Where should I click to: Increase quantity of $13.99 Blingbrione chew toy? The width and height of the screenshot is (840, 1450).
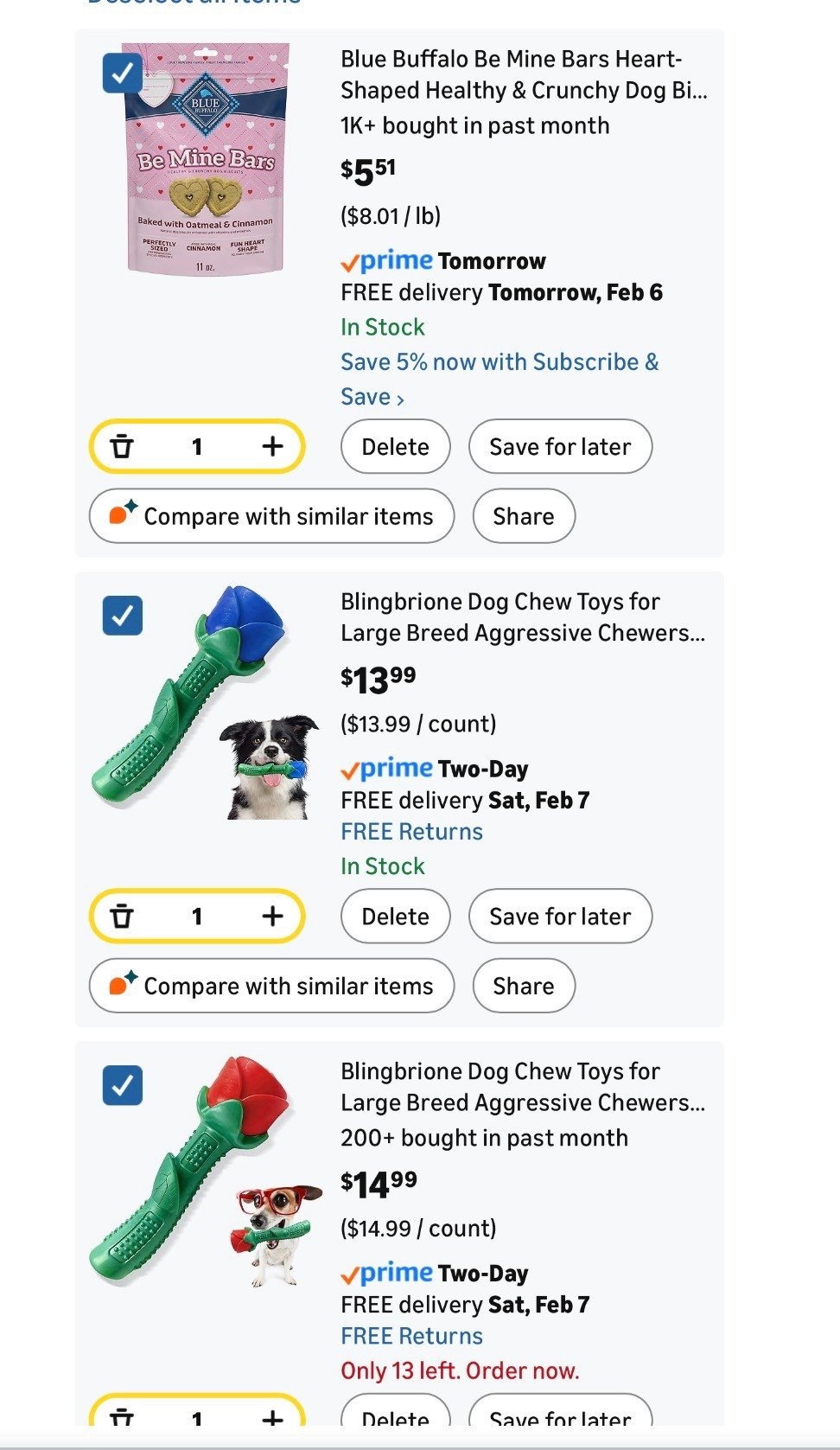click(272, 916)
